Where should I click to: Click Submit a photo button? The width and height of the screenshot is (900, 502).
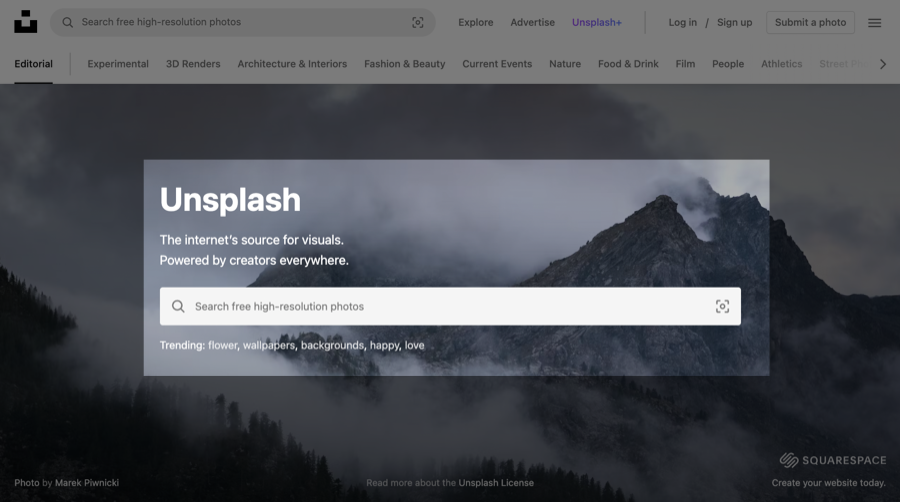click(x=810, y=22)
